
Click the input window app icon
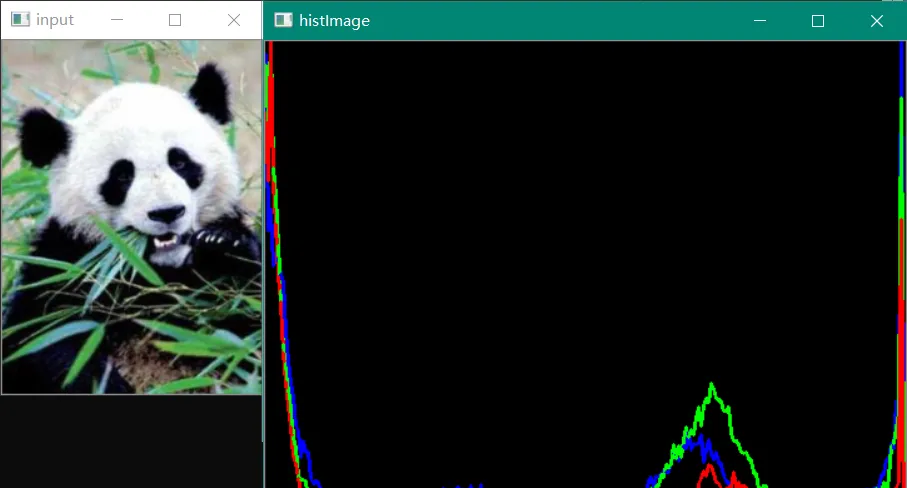tap(20, 20)
